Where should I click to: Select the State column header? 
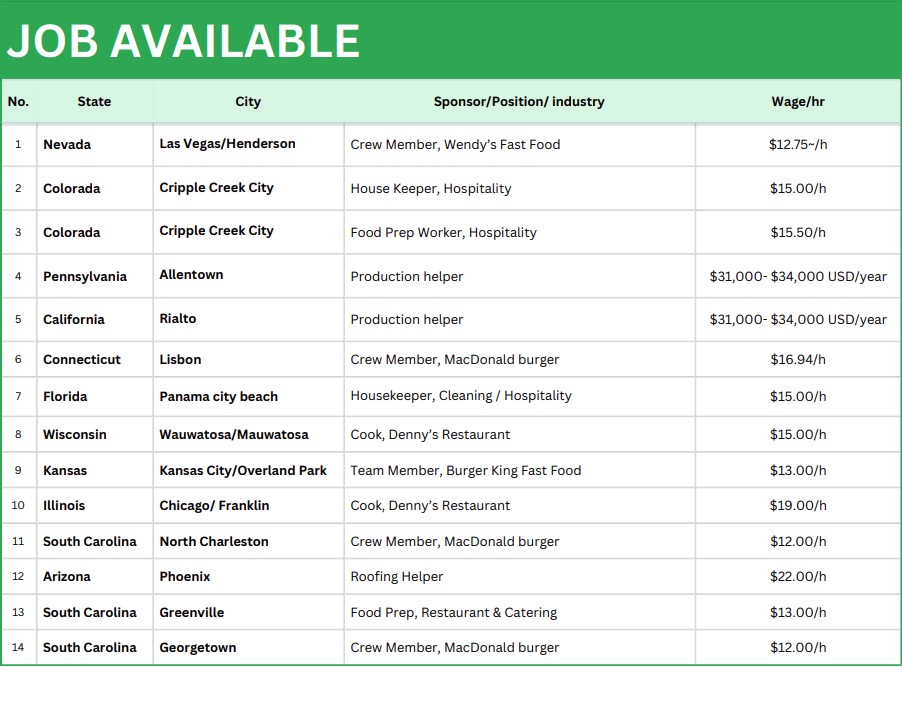tap(94, 102)
